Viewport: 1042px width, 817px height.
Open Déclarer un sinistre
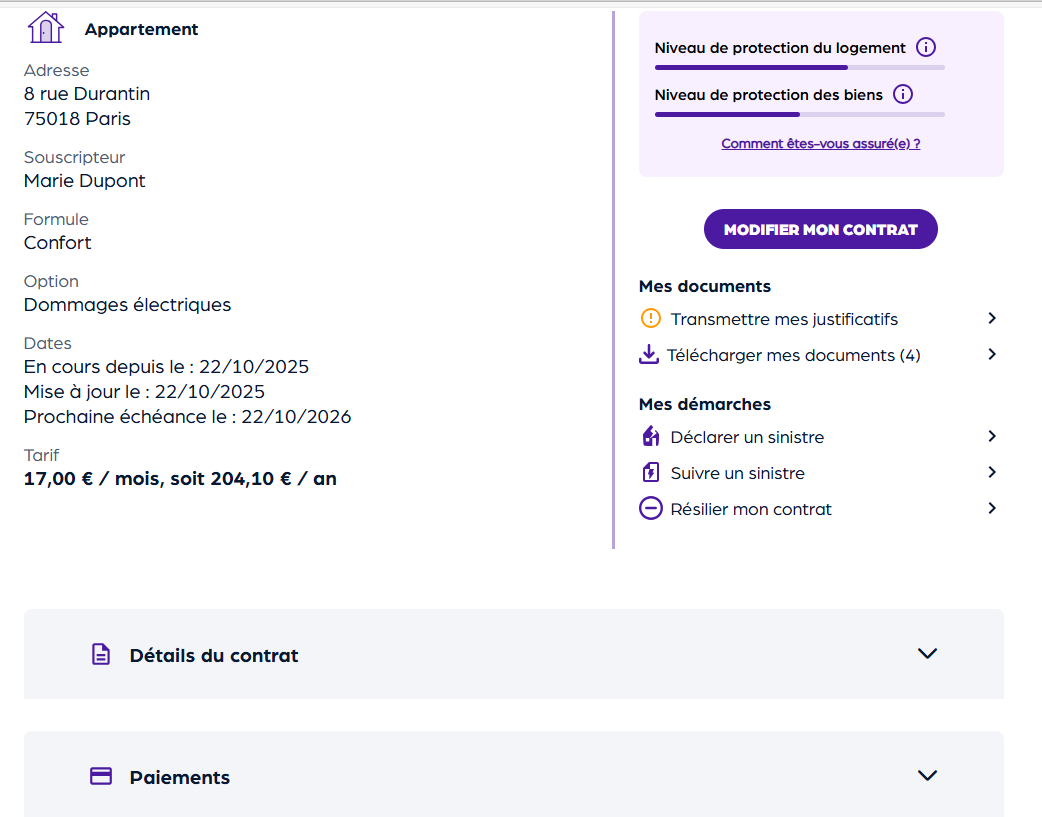tap(747, 437)
